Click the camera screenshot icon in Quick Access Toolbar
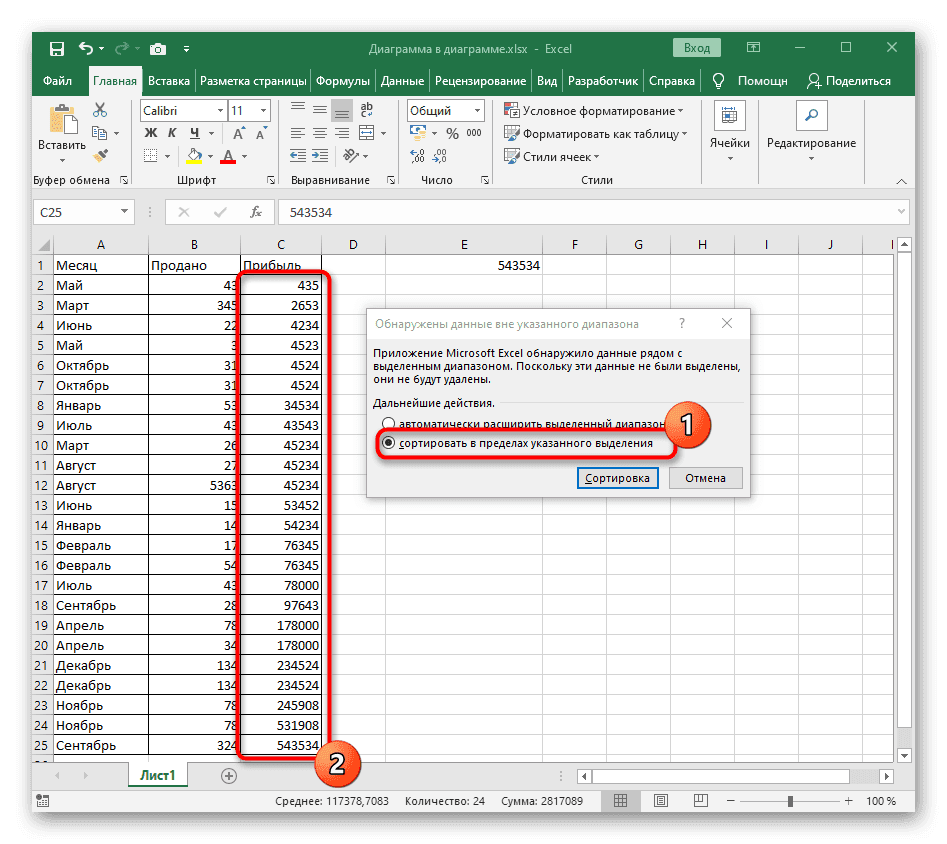 click(x=158, y=48)
